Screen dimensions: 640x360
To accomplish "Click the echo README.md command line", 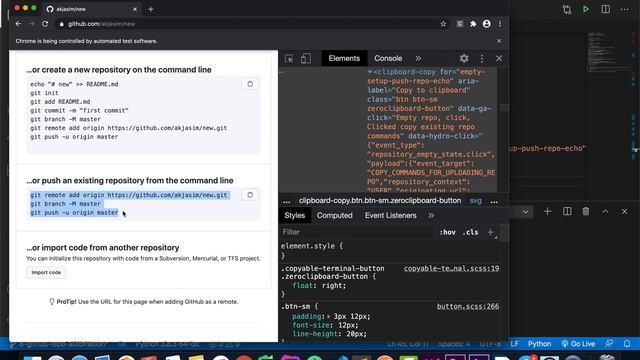I will pyautogui.click(x=74, y=84).
